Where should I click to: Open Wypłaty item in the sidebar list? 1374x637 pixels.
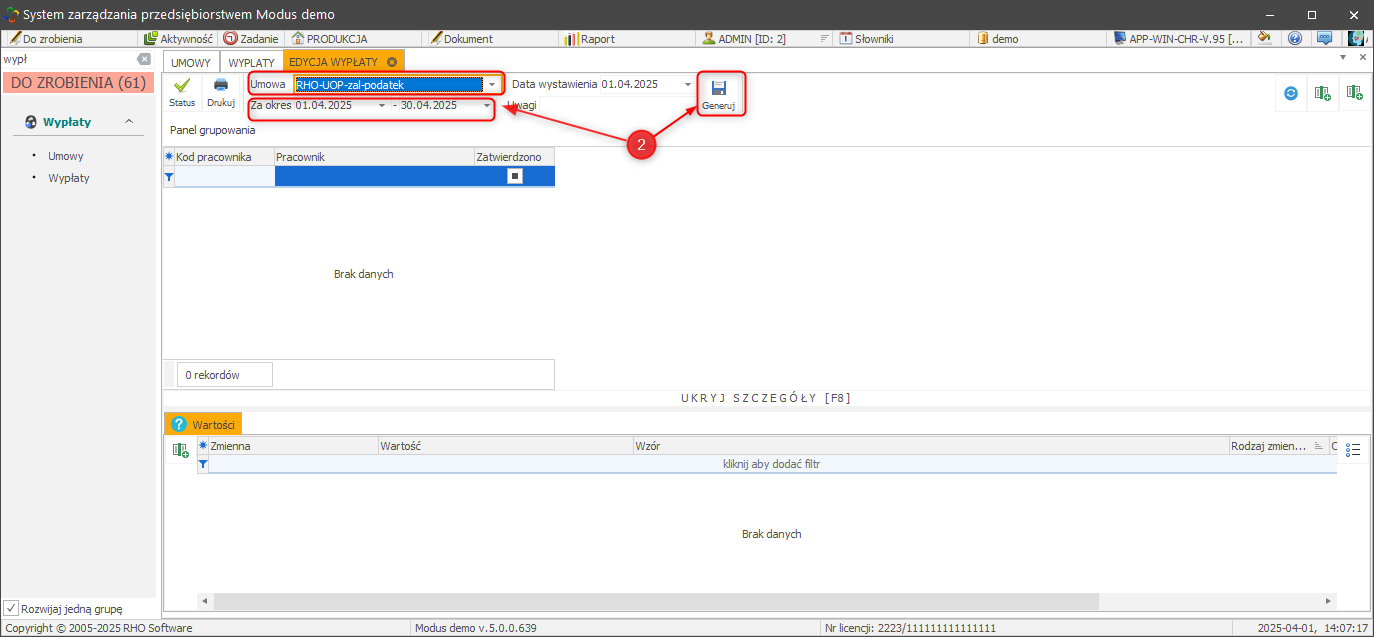[x=69, y=178]
